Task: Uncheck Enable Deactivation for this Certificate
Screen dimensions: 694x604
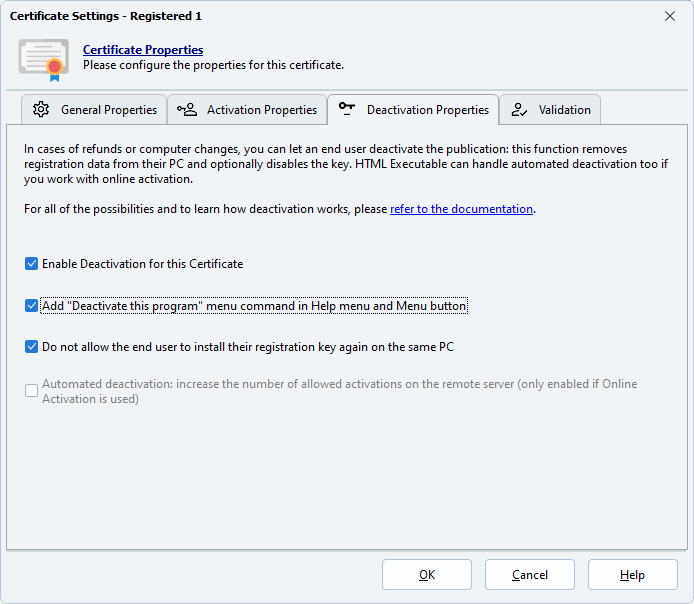Action: click(x=32, y=264)
